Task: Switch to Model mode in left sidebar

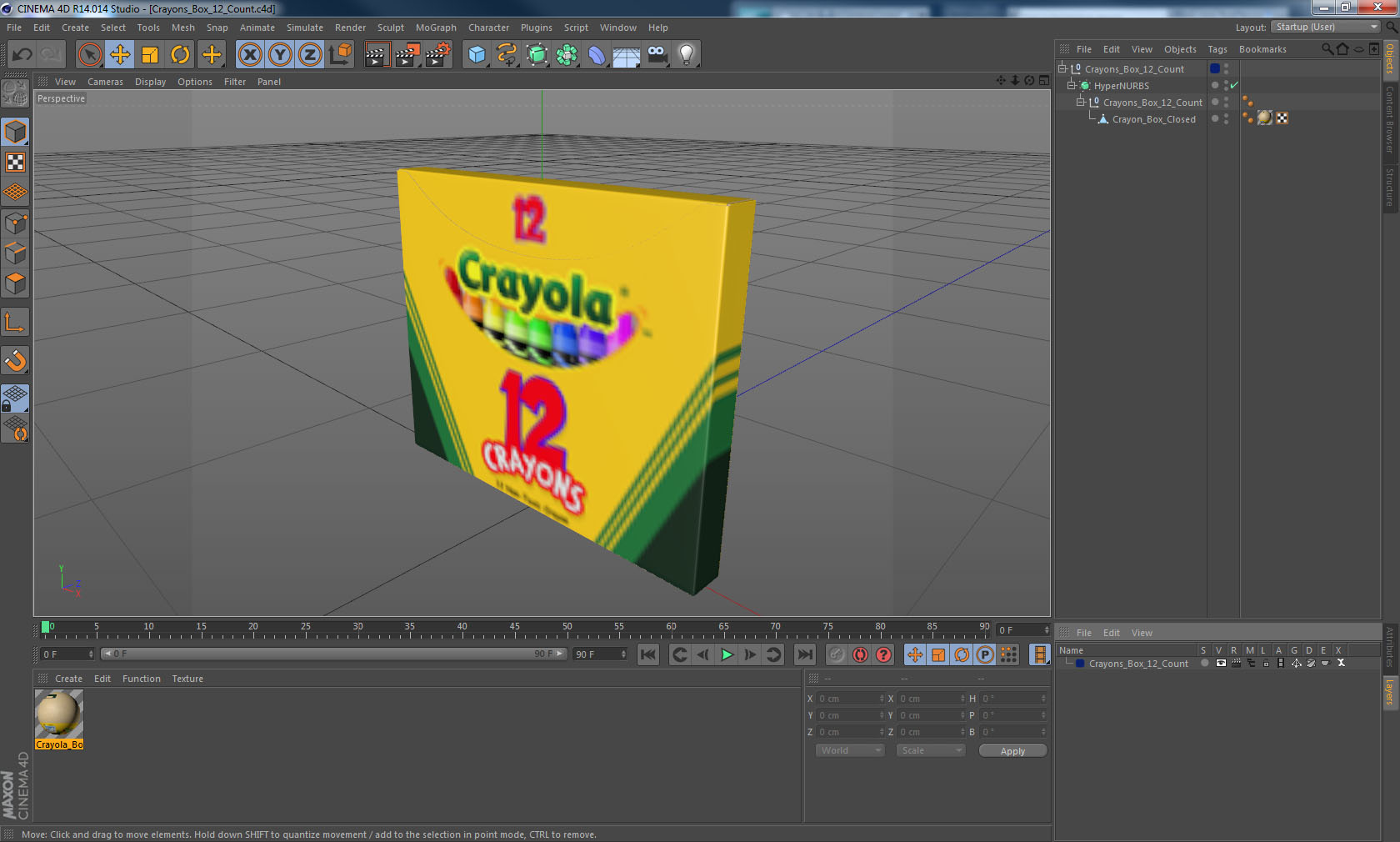Action: pyautogui.click(x=16, y=132)
